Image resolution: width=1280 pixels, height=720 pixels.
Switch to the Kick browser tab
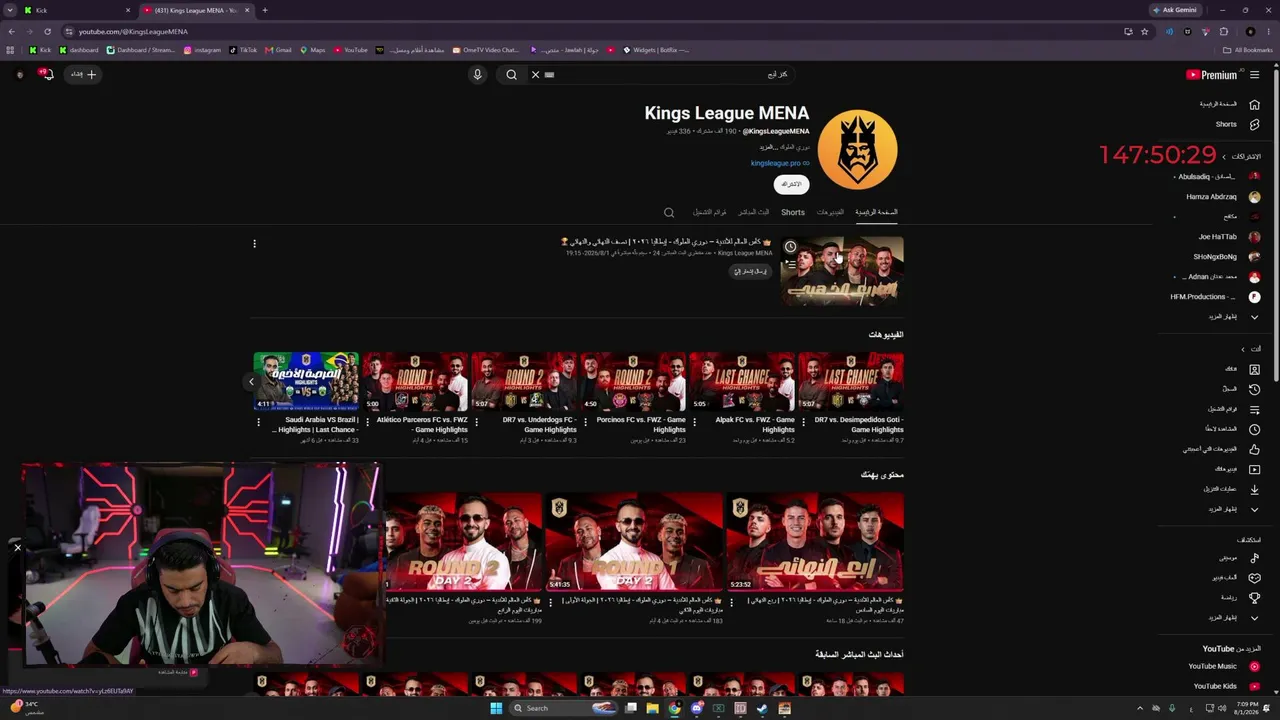(x=78, y=10)
